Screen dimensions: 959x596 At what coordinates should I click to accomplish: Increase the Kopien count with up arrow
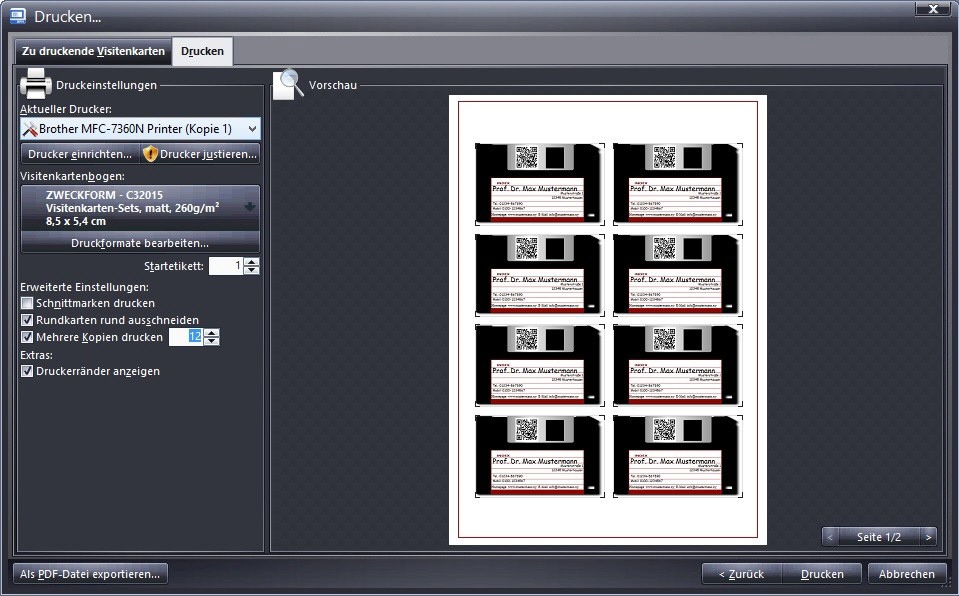(x=212, y=332)
